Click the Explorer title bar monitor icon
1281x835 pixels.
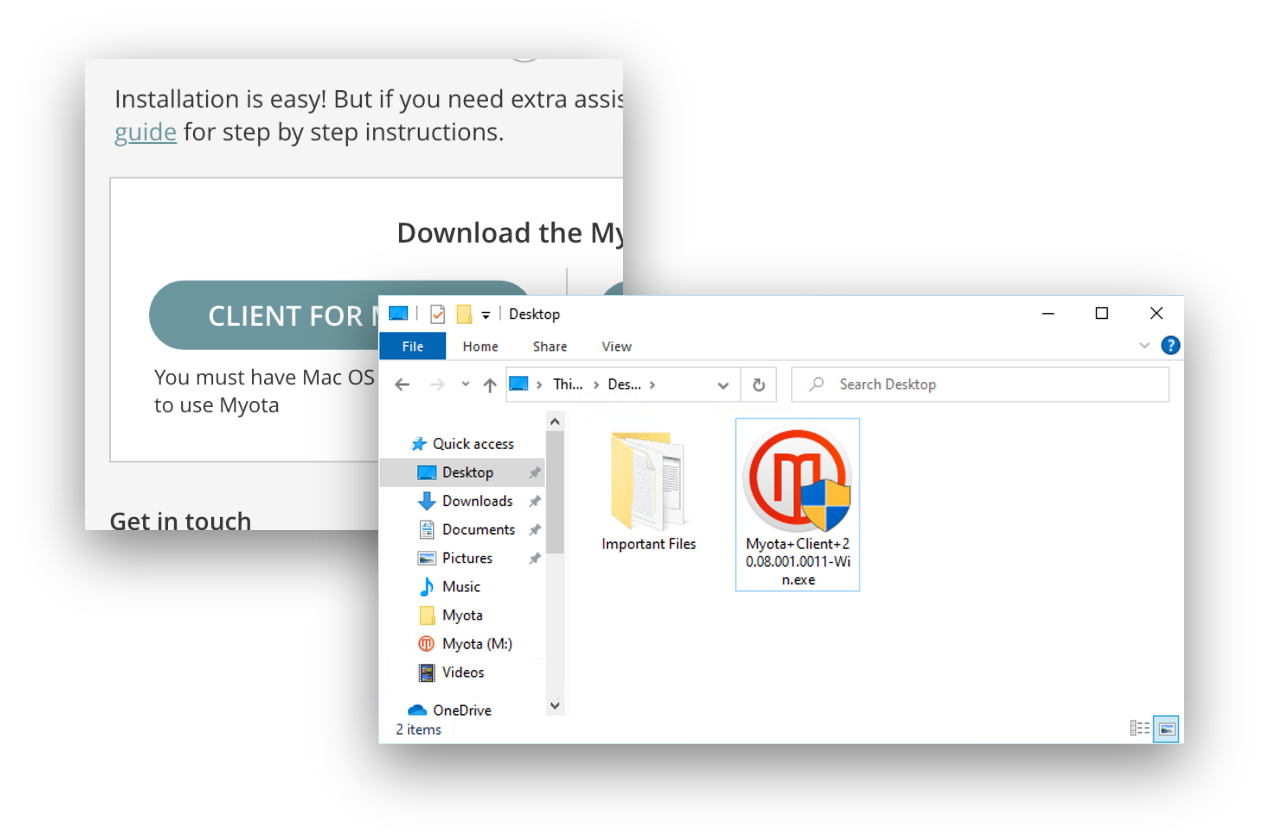398,314
